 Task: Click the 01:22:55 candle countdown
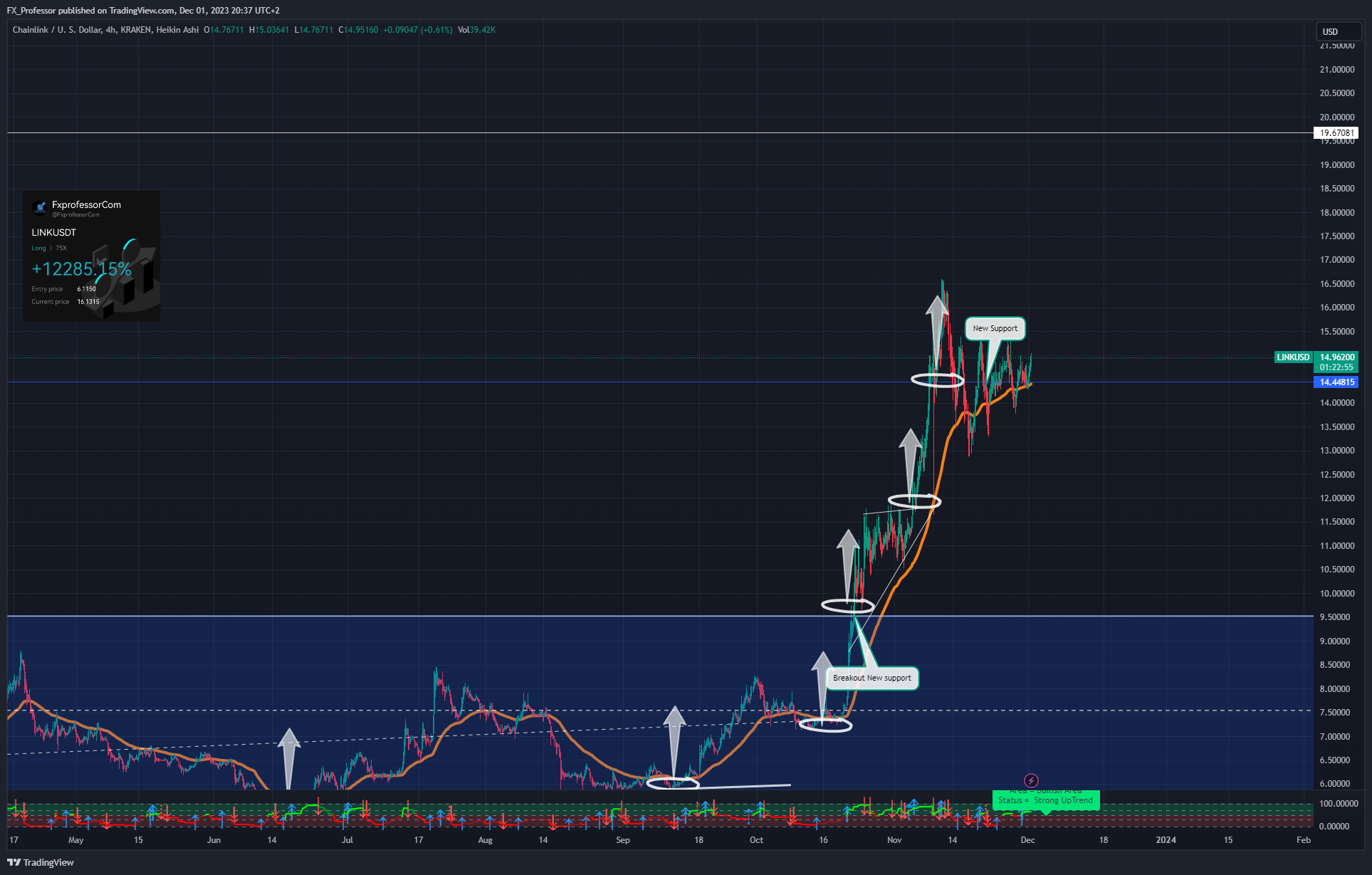coord(1336,367)
